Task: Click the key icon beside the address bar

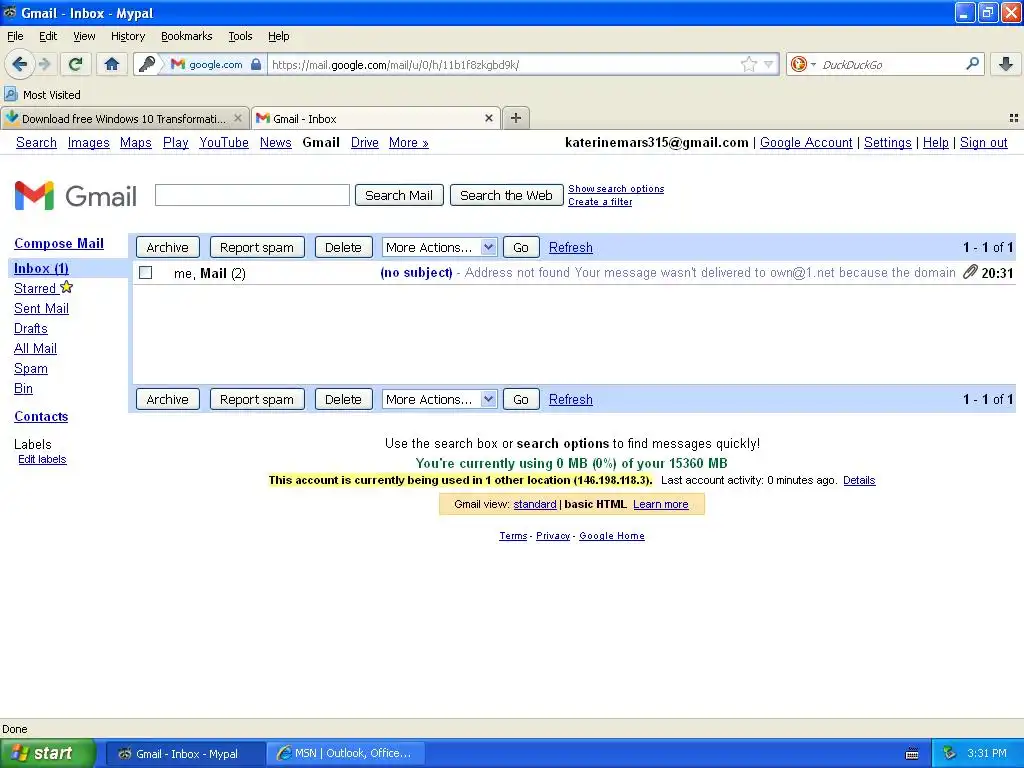Action: coord(148,64)
